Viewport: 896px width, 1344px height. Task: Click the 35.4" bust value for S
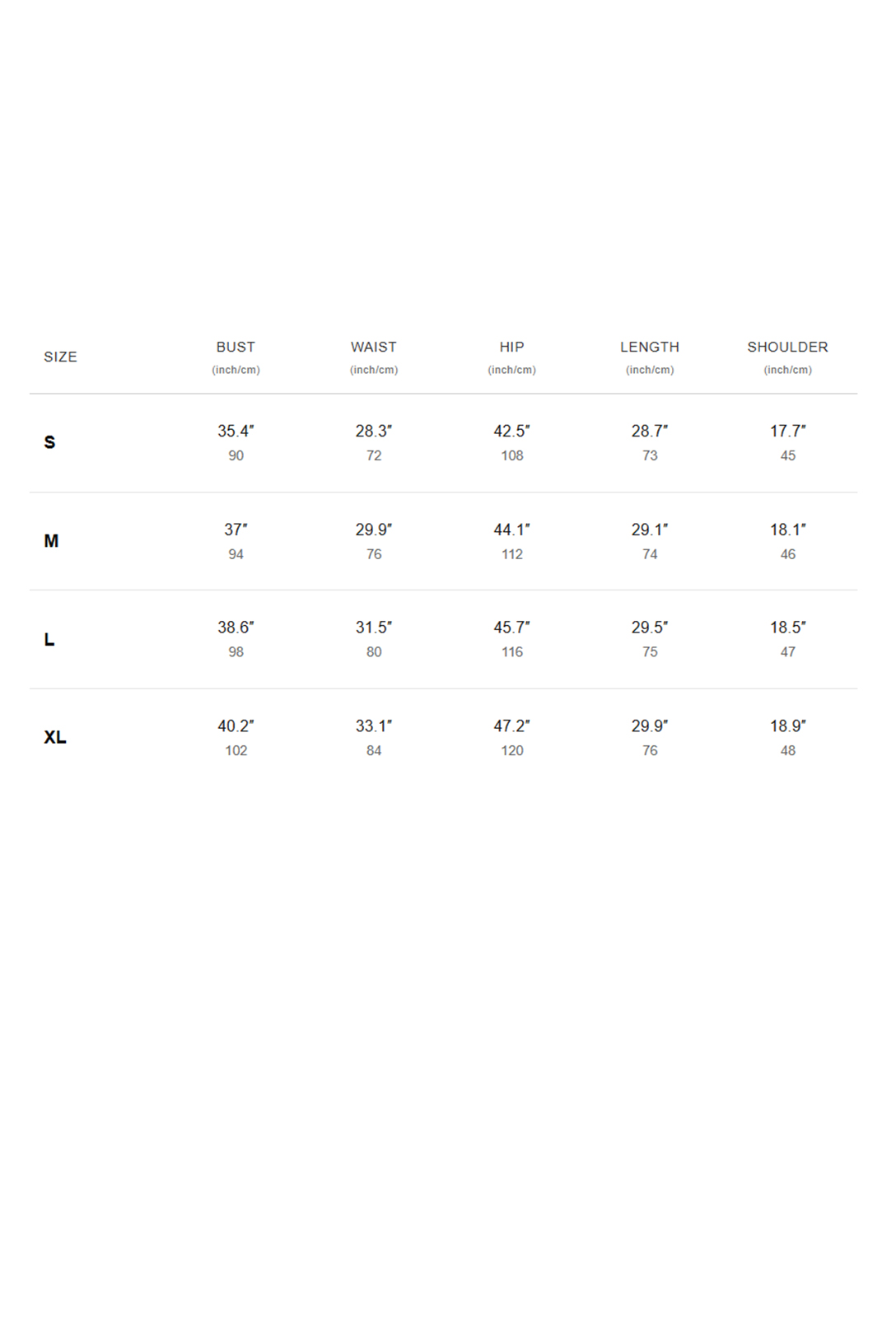[236, 431]
